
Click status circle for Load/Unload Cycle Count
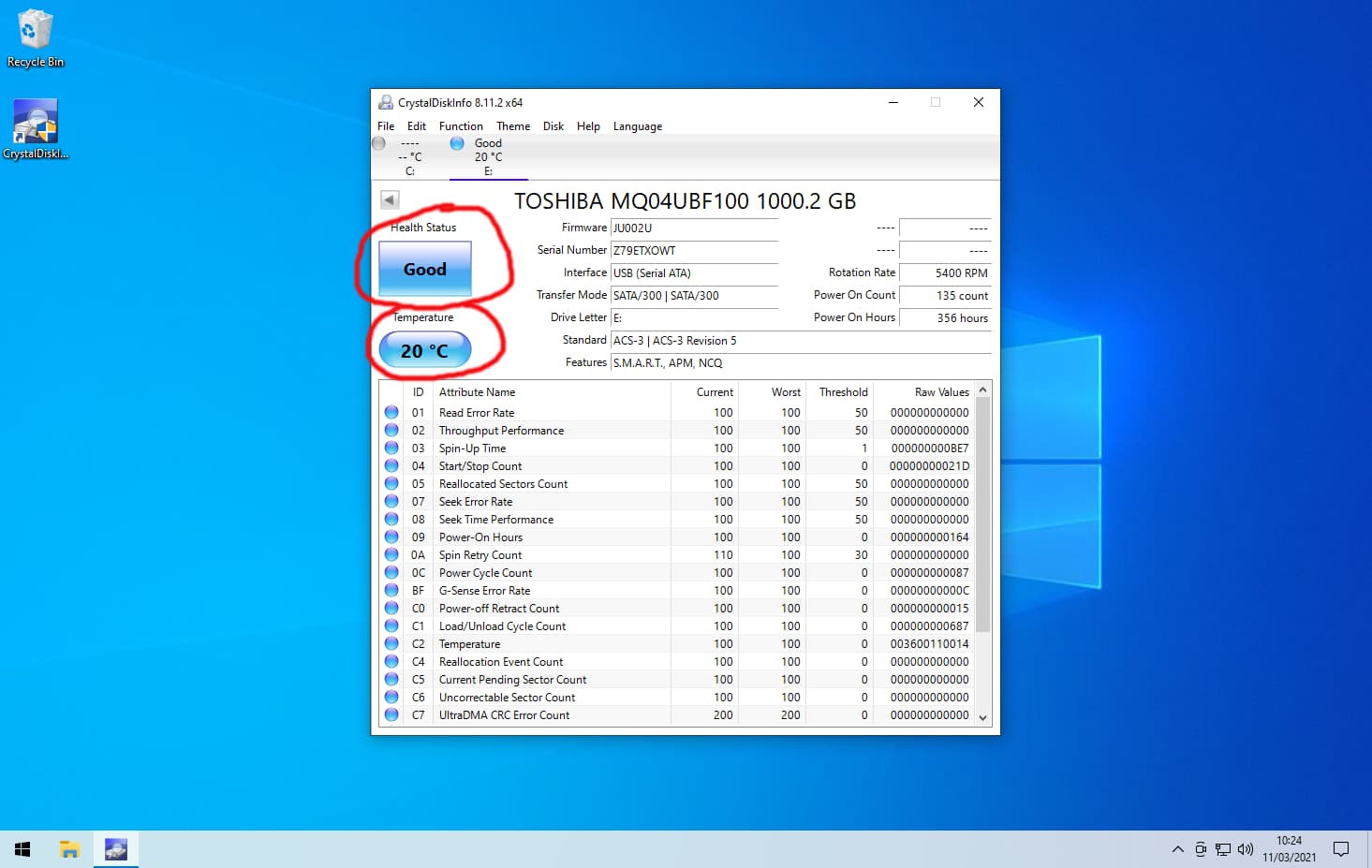tap(391, 625)
